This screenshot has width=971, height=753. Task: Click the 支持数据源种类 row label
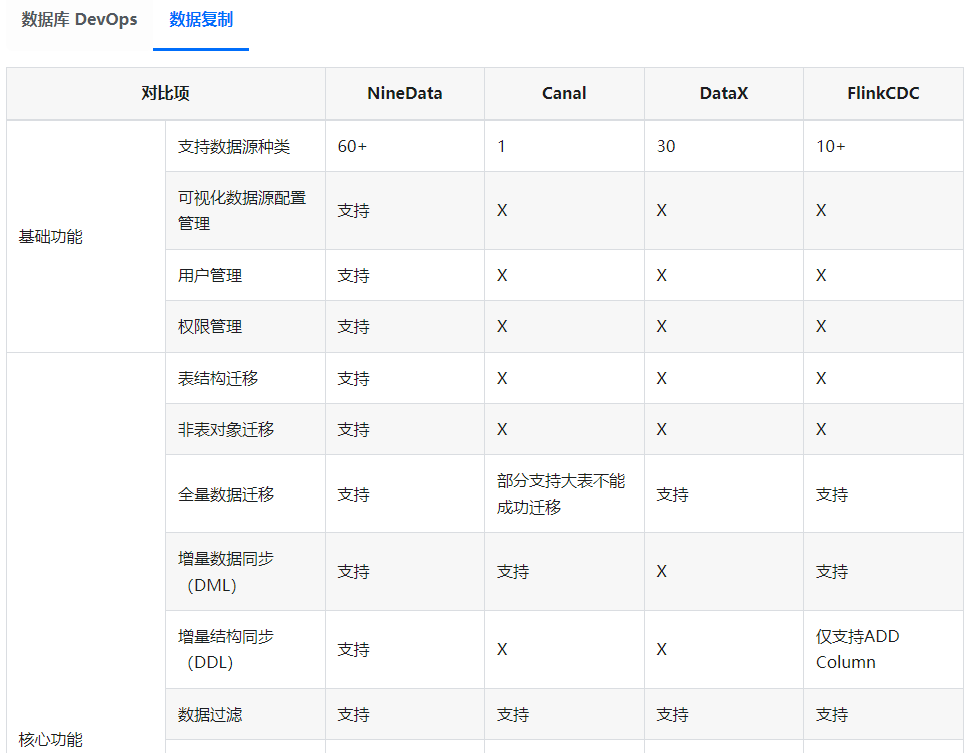[x=234, y=147]
